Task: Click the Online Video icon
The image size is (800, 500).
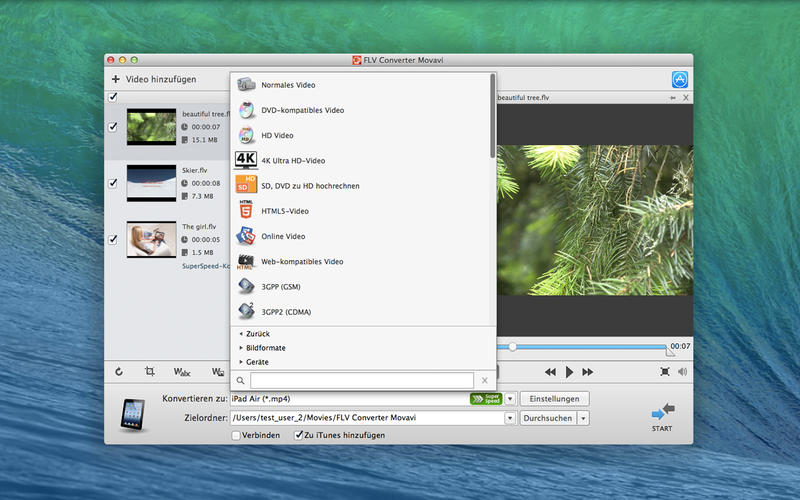Action: point(246,236)
